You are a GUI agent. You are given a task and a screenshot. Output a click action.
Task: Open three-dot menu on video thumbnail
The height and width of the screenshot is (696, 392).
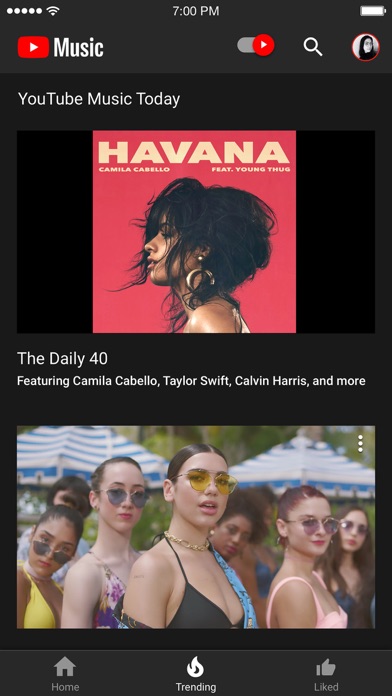360,443
